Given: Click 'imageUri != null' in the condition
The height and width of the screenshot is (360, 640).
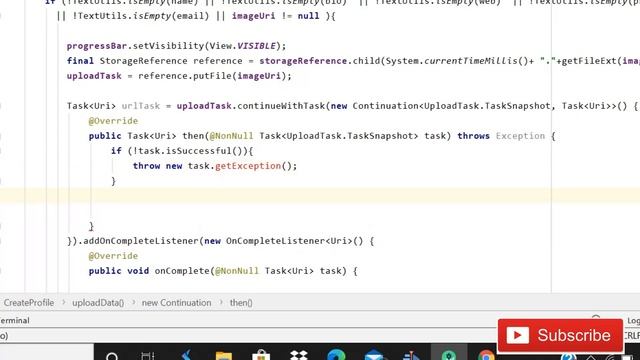Looking at the screenshot, I should 276,16.
